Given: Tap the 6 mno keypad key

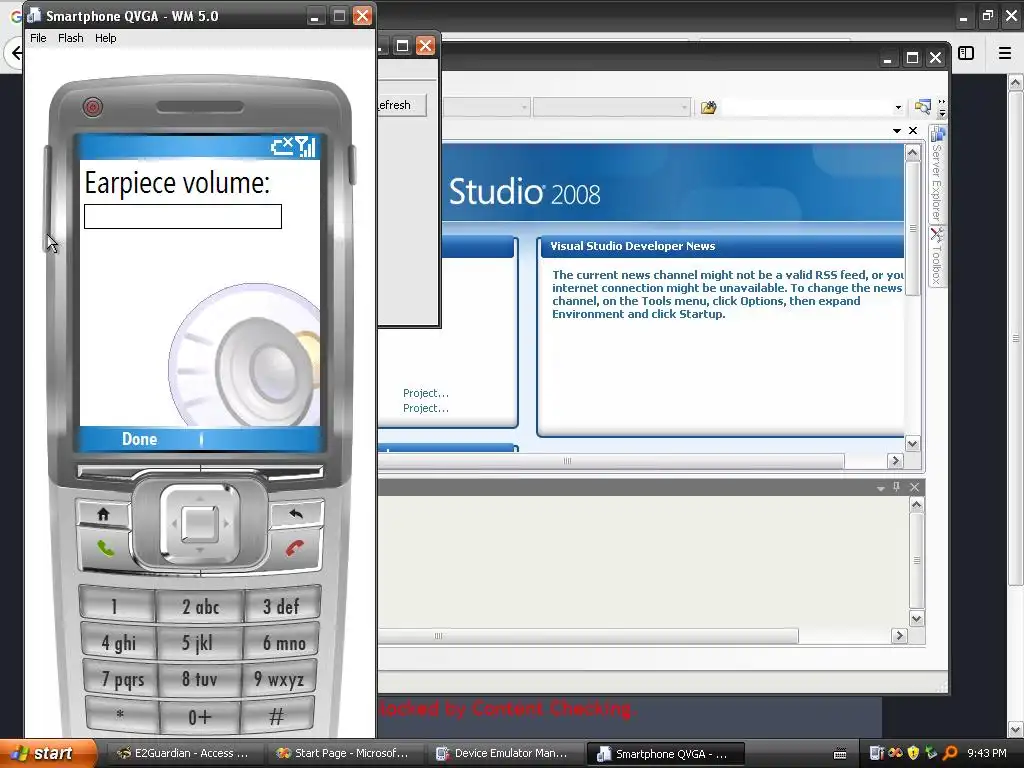Looking at the screenshot, I should point(283,643).
